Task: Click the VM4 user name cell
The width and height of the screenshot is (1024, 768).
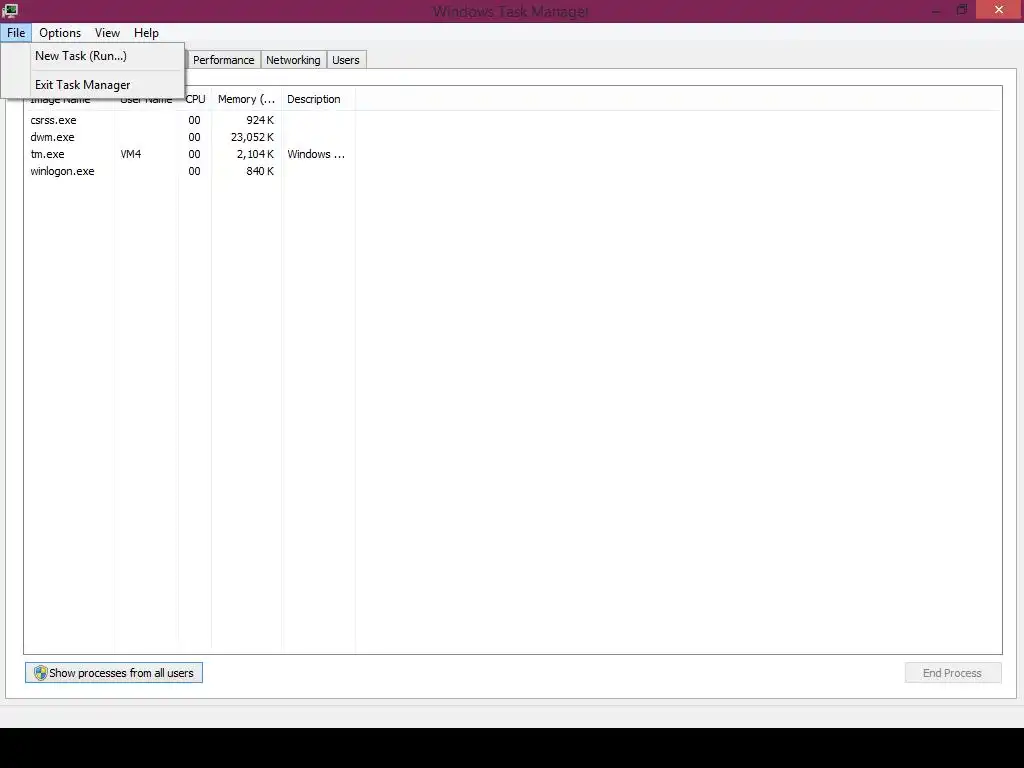Action: [x=131, y=154]
